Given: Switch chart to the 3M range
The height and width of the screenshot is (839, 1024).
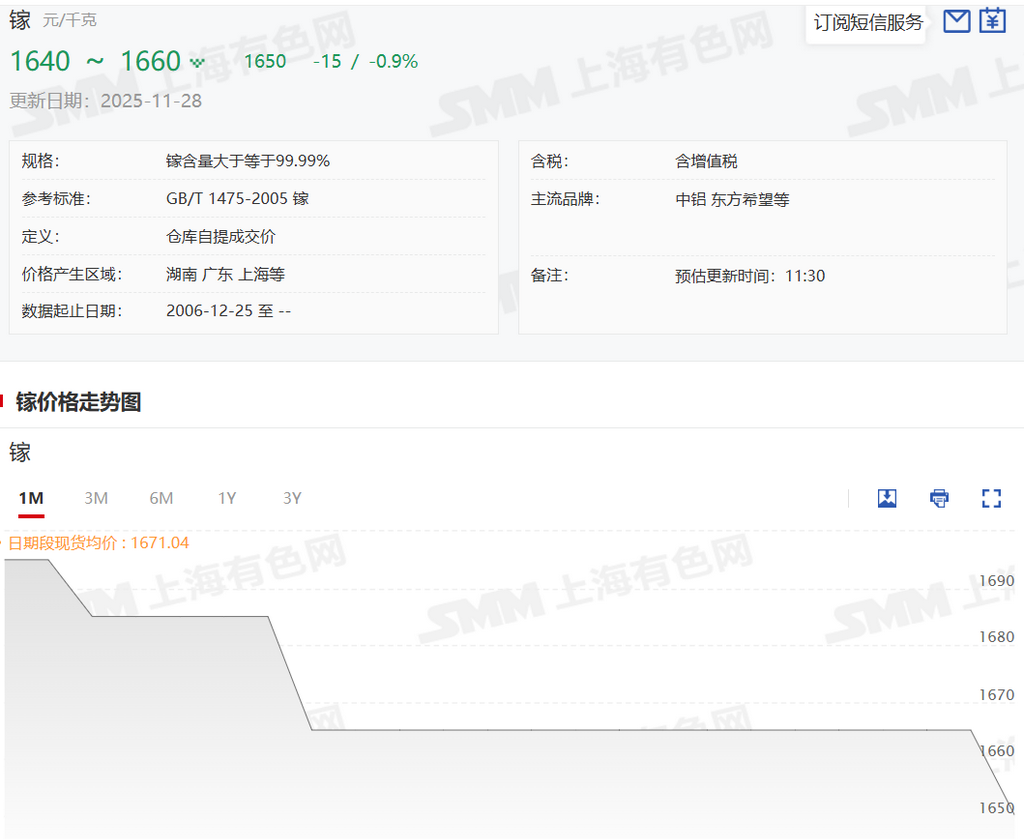Looking at the screenshot, I should 96,498.
